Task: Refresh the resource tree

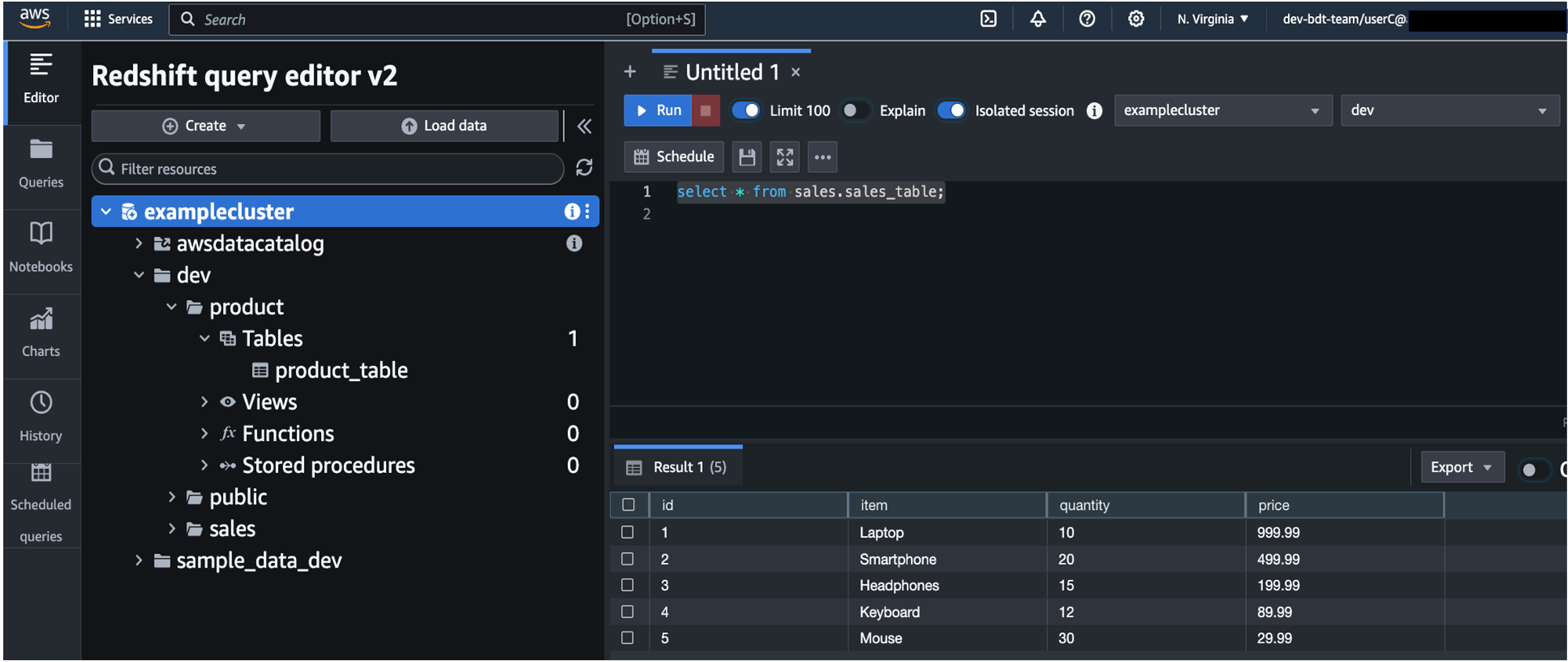Action: [x=585, y=168]
